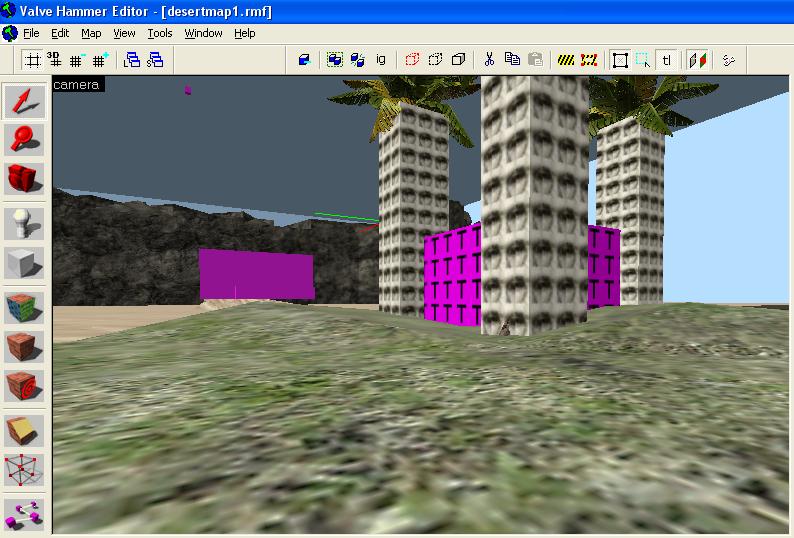Edit cordon bounds with the red striped icon
Image resolution: width=794 pixels, height=538 pixels.
[x=589, y=60]
